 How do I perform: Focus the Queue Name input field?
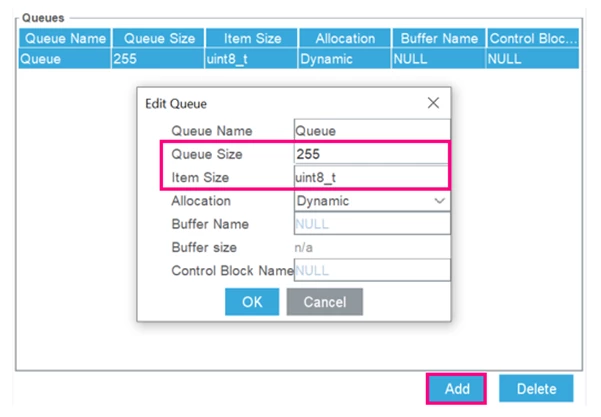point(372,131)
